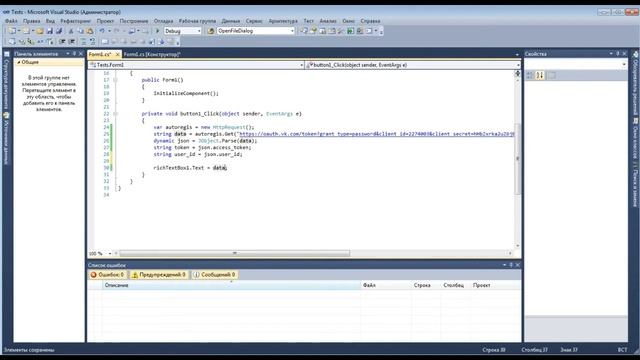
Task: Click the editor vertical scrollbar thumb
Action: (x=518, y=159)
